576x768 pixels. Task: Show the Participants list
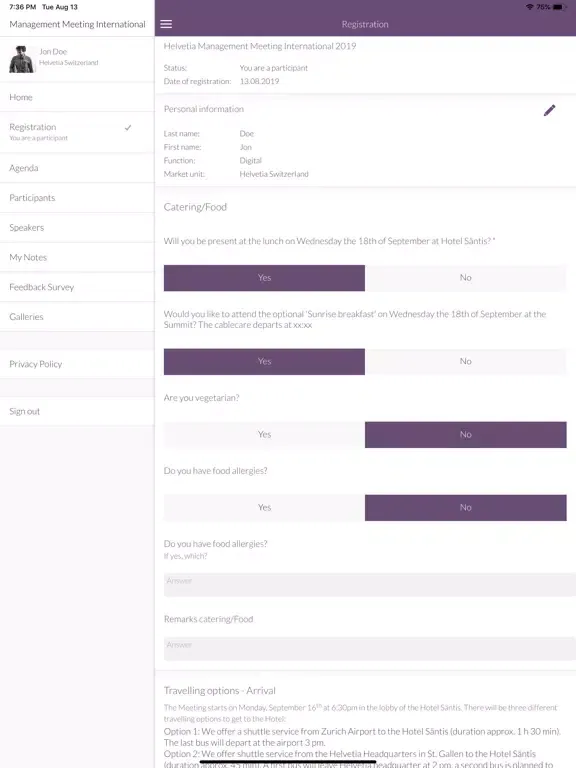(x=77, y=198)
